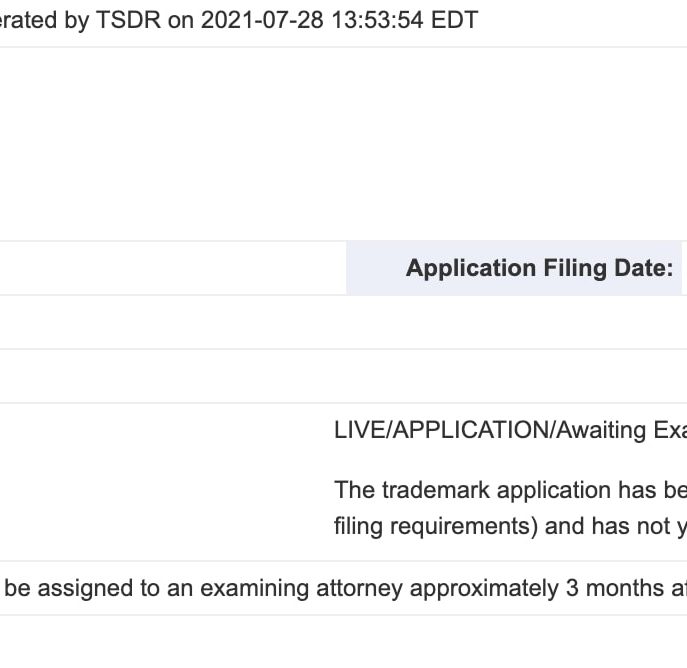Select the Application Filing Date label
687x668 pixels.
point(539,268)
